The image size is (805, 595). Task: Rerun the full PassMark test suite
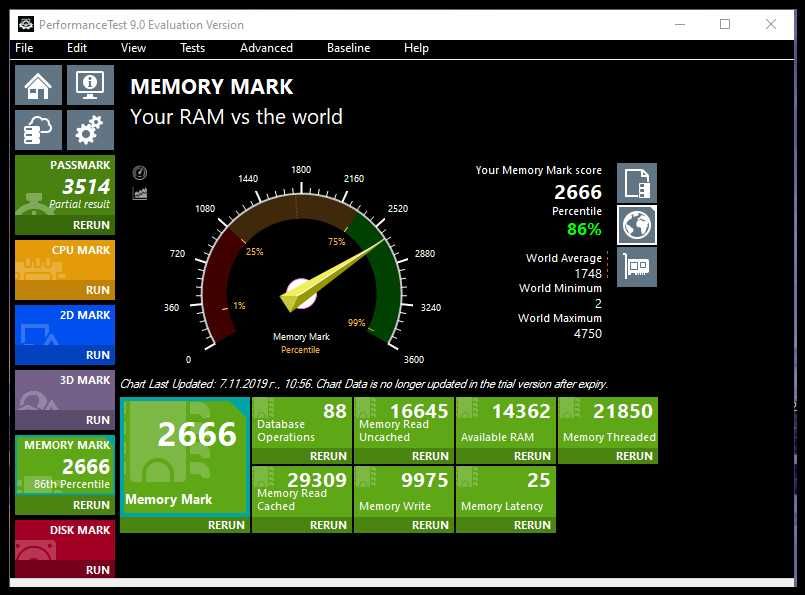tap(91, 225)
